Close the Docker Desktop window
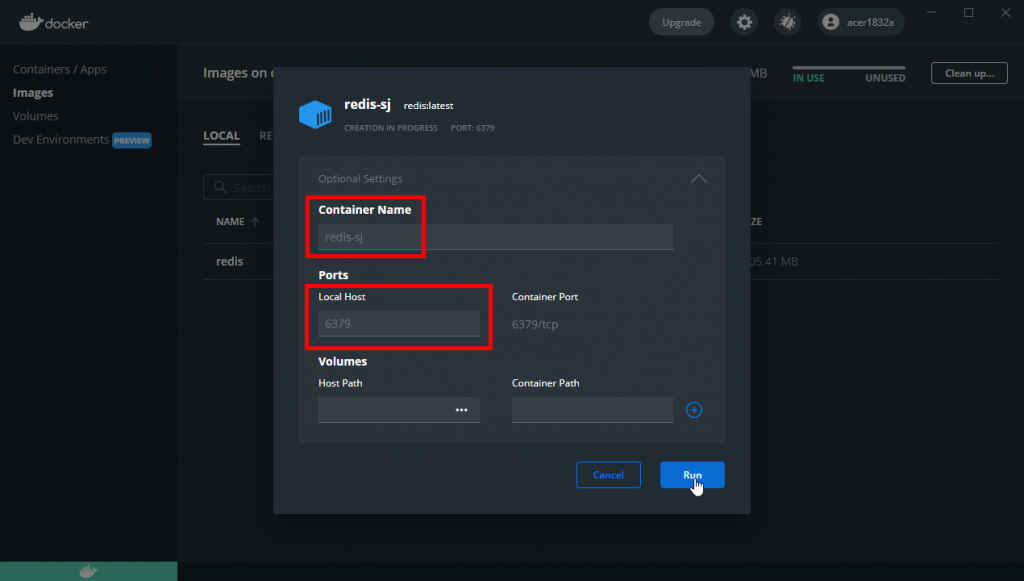 pyautogui.click(x=1006, y=12)
